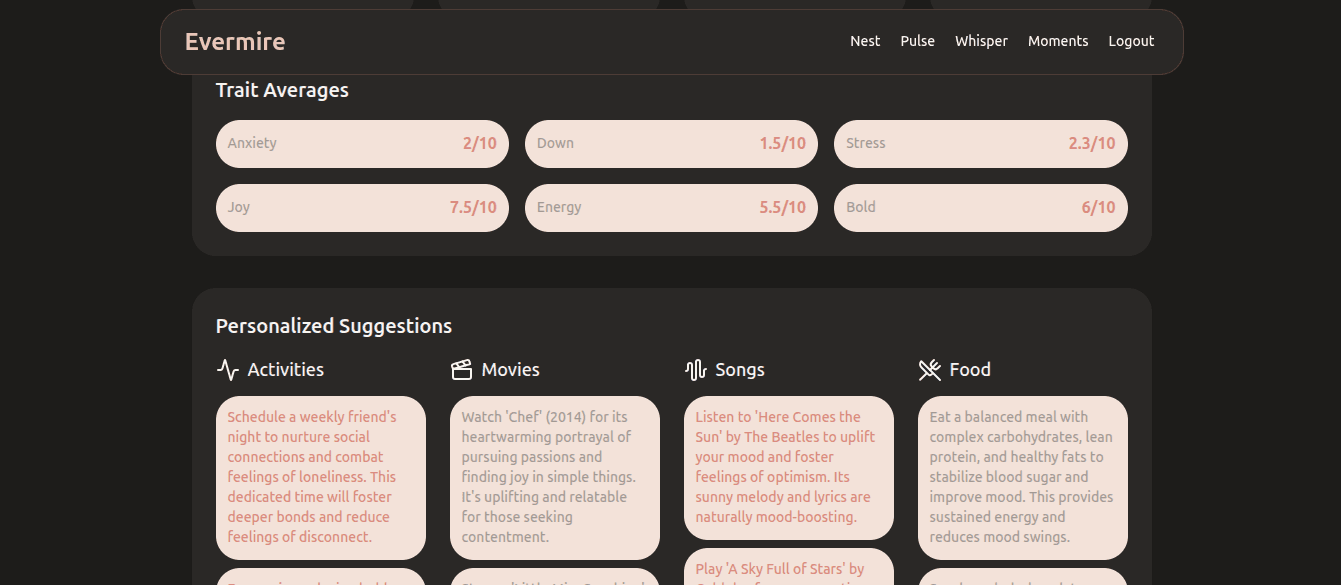Switch to the Moments tab
The width and height of the screenshot is (1341, 585).
1058,41
